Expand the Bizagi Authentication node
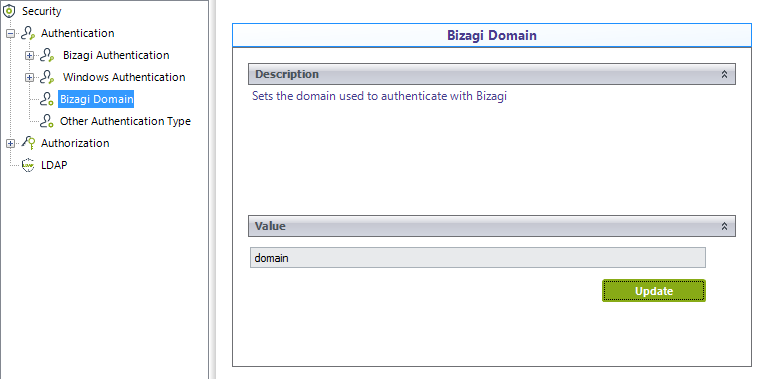 (x=30, y=55)
